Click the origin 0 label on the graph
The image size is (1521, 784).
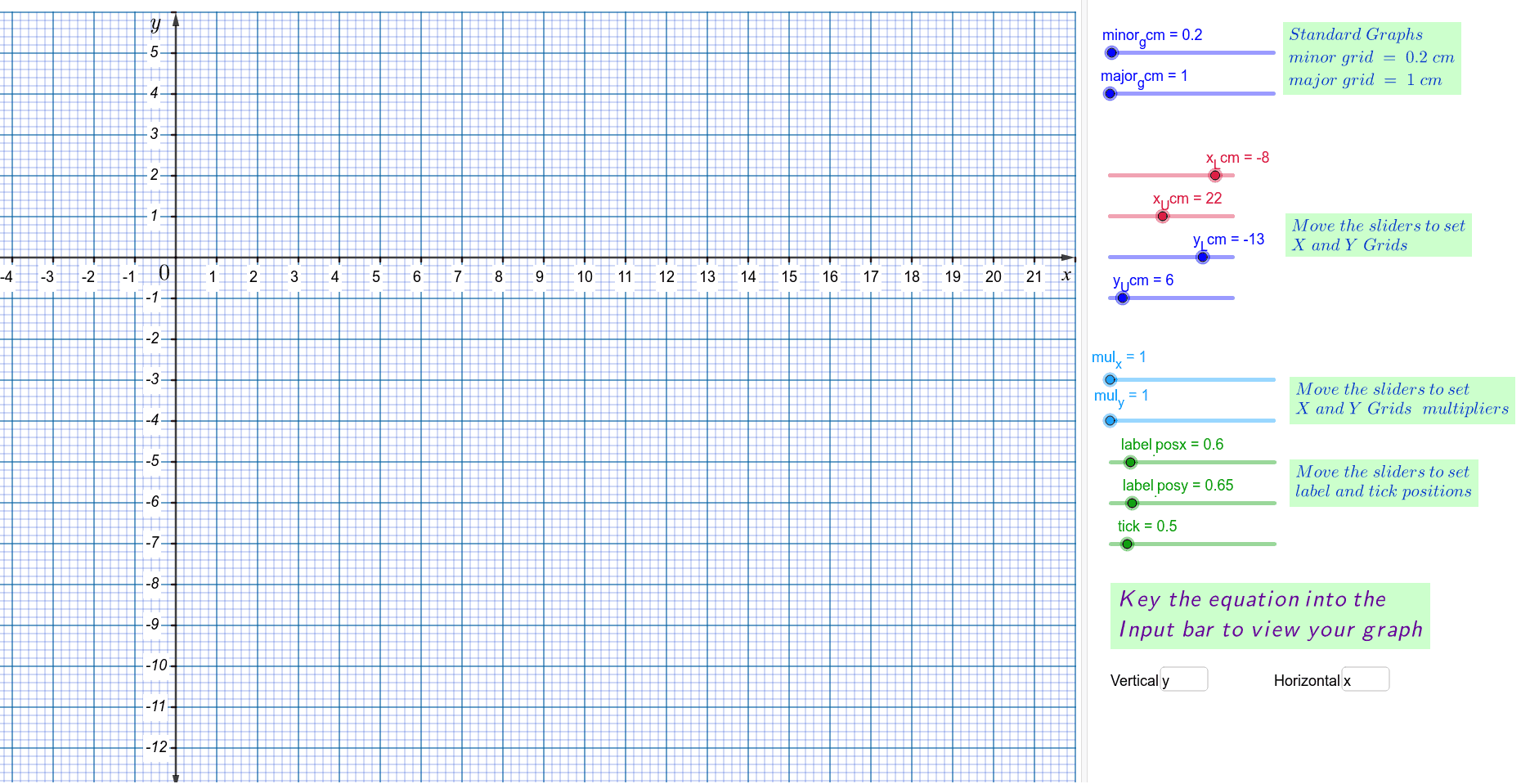(164, 273)
